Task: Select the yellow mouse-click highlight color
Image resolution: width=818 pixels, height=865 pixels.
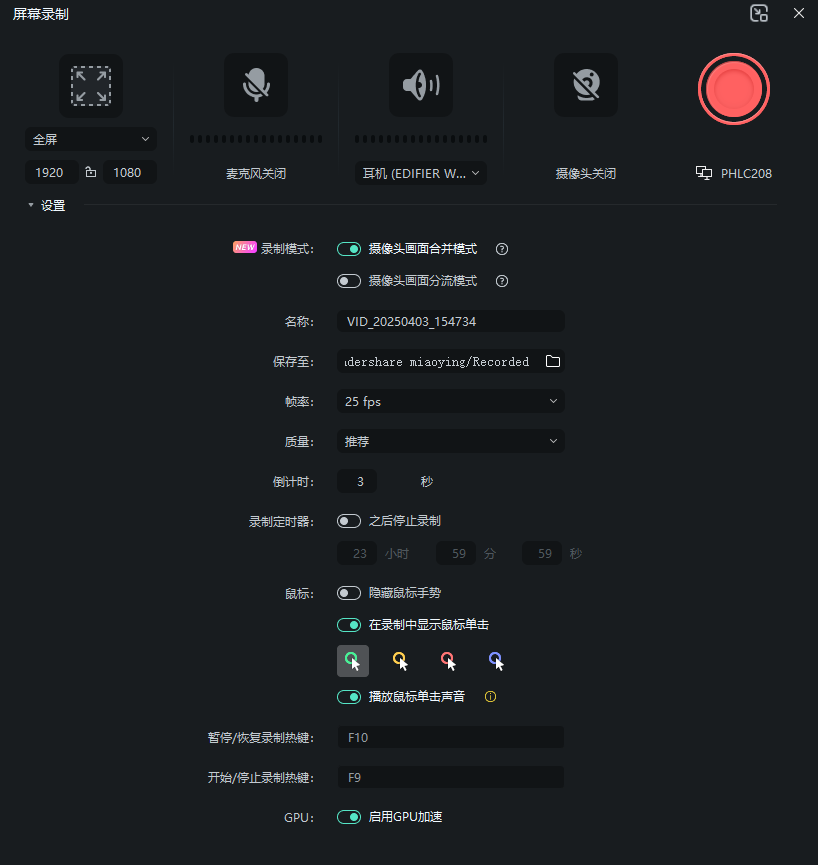Action: pyautogui.click(x=400, y=661)
